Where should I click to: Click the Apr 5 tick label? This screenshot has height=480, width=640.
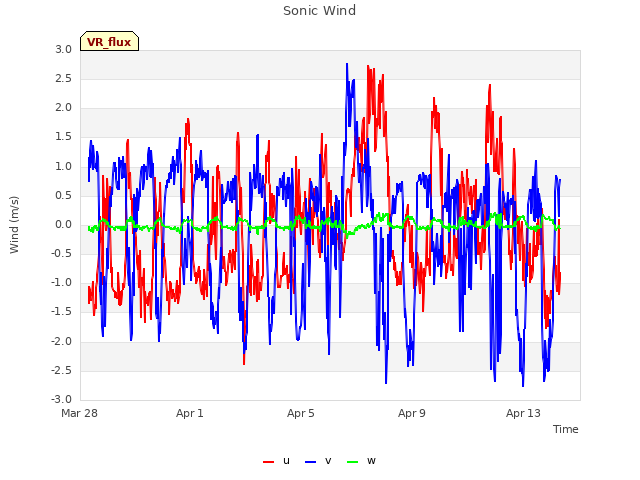(x=301, y=413)
